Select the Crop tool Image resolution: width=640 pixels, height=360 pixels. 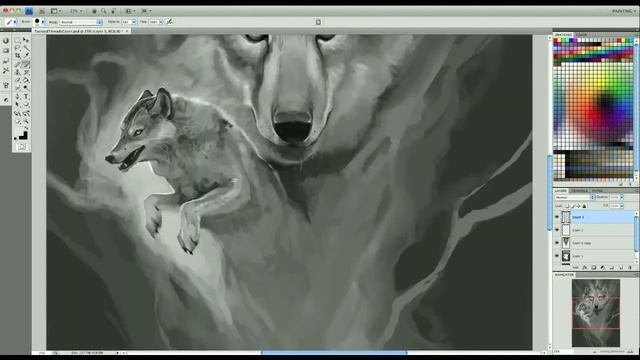(18, 56)
